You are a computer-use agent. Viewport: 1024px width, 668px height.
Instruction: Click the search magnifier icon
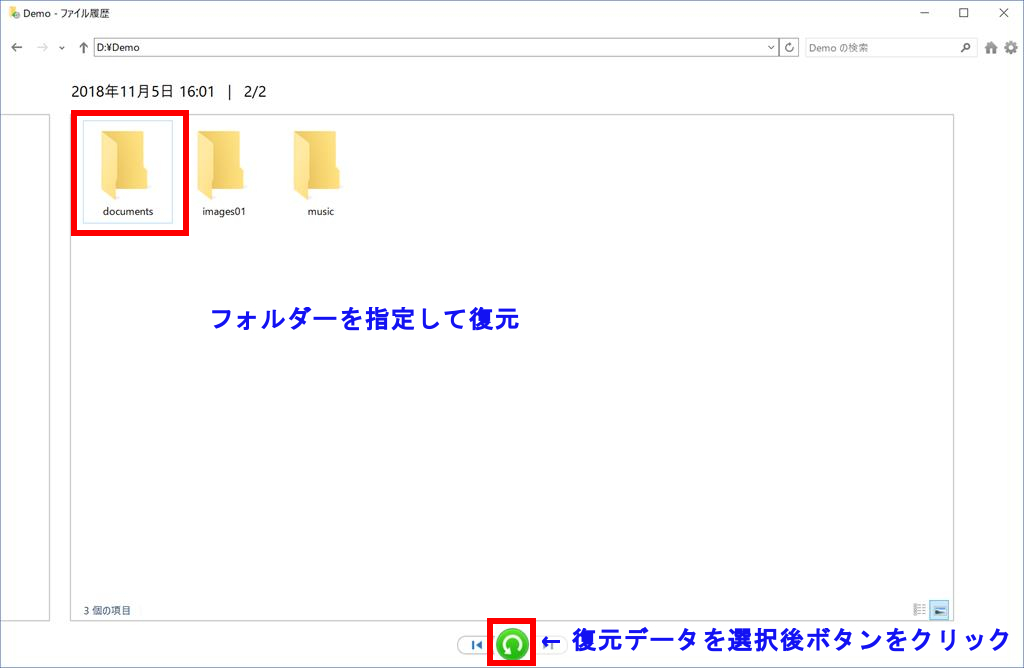coord(965,48)
